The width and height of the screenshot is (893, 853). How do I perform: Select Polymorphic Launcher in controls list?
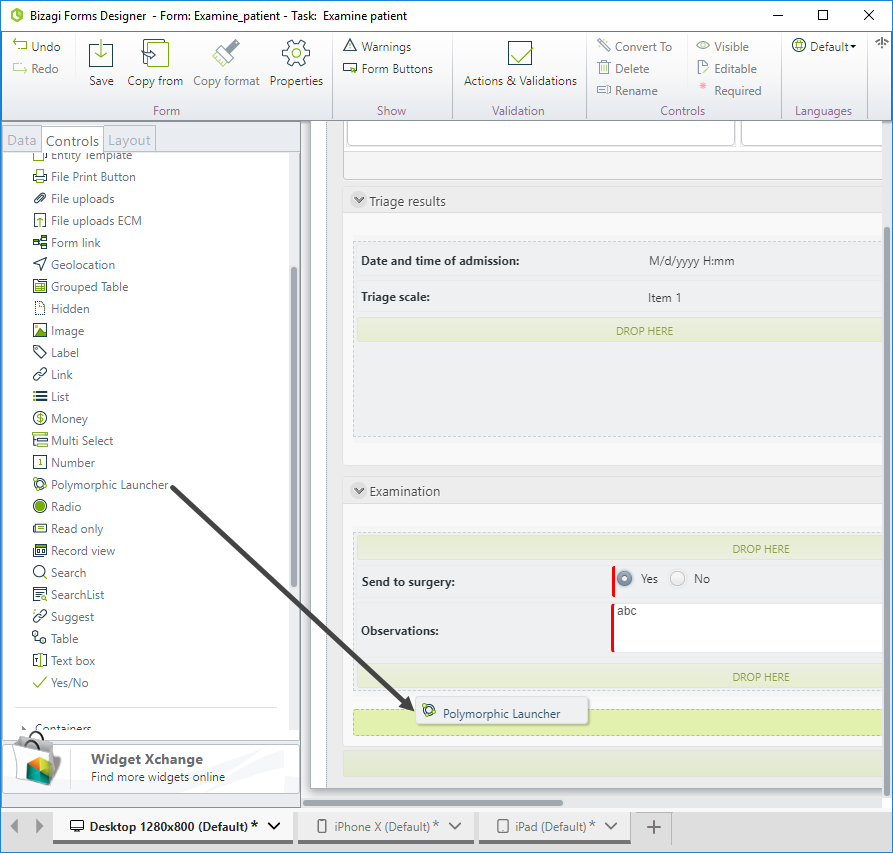tap(101, 485)
